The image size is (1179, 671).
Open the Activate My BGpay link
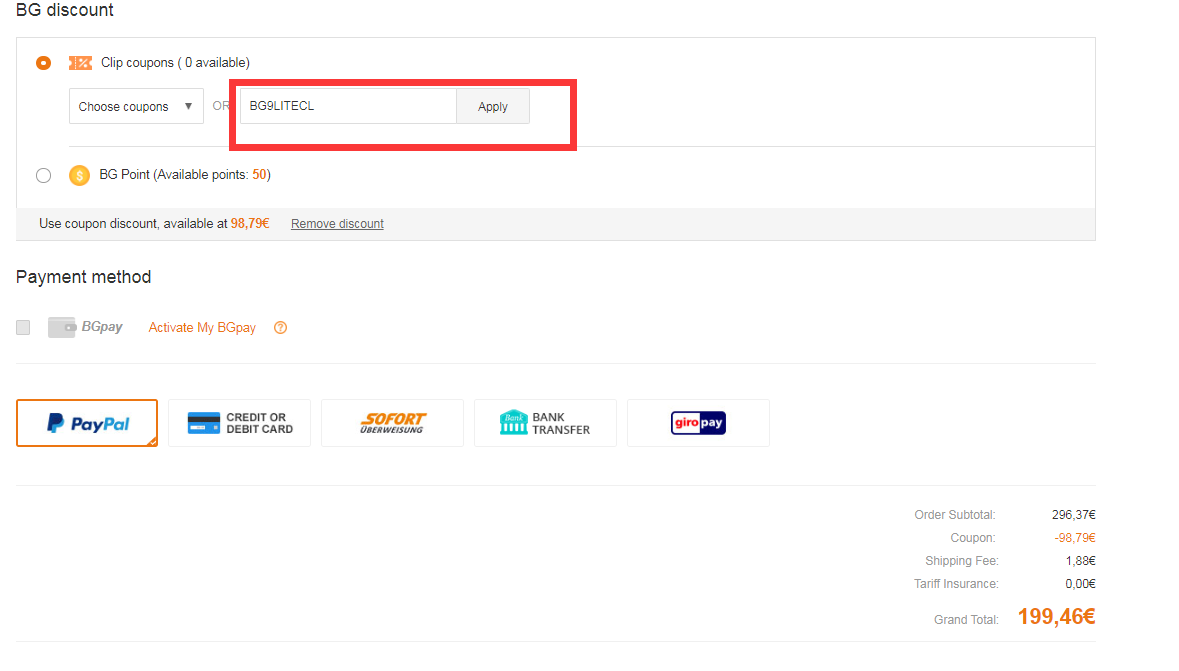(x=202, y=328)
